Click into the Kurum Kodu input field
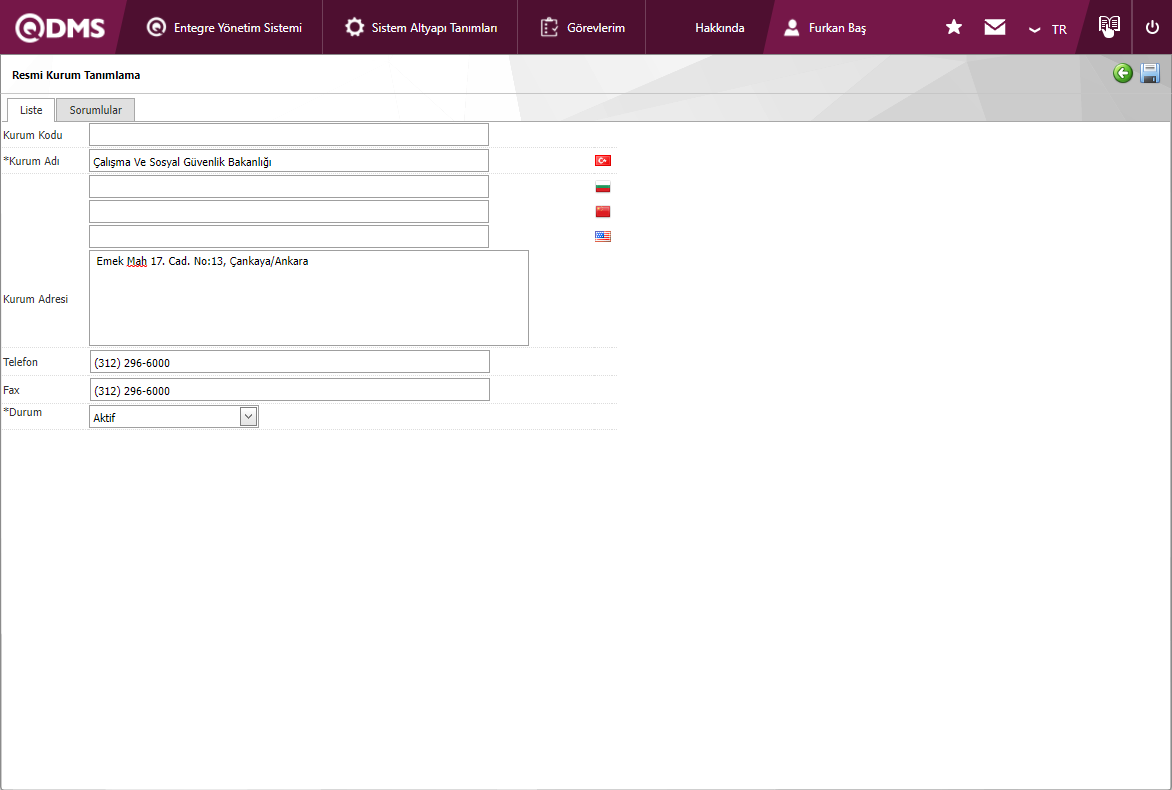Viewport: 1172px width, 790px height. [289, 135]
